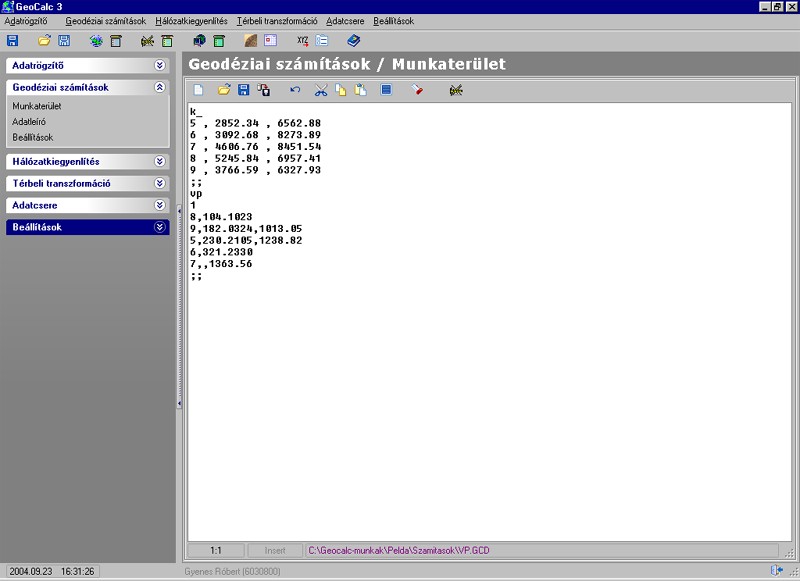Click the document-with-red-arrow icon next to editor save
This screenshot has width=800, height=581.
coord(264,90)
